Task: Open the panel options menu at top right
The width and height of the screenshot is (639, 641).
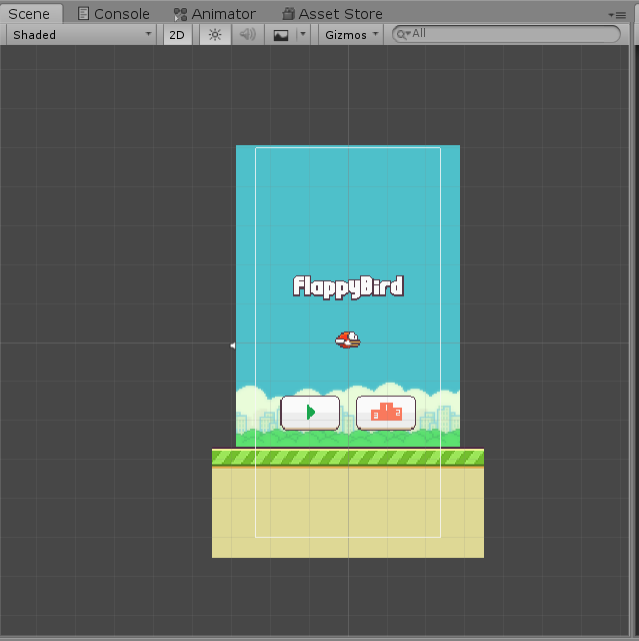Action: [x=617, y=15]
